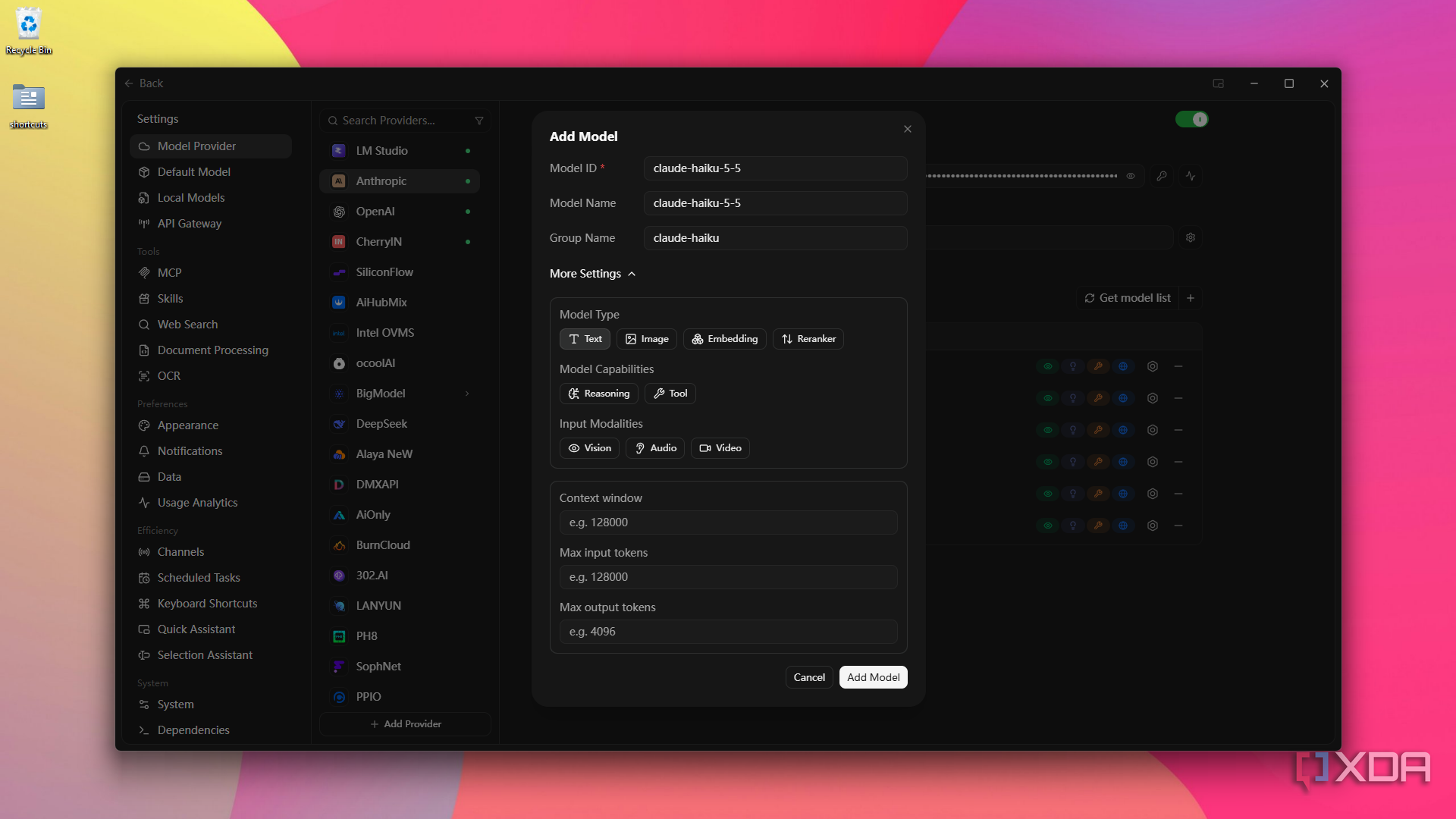The height and width of the screenshot is (819, 1456).
Task: Click the plus icon beside Get model list
Action: point(1191,298)
